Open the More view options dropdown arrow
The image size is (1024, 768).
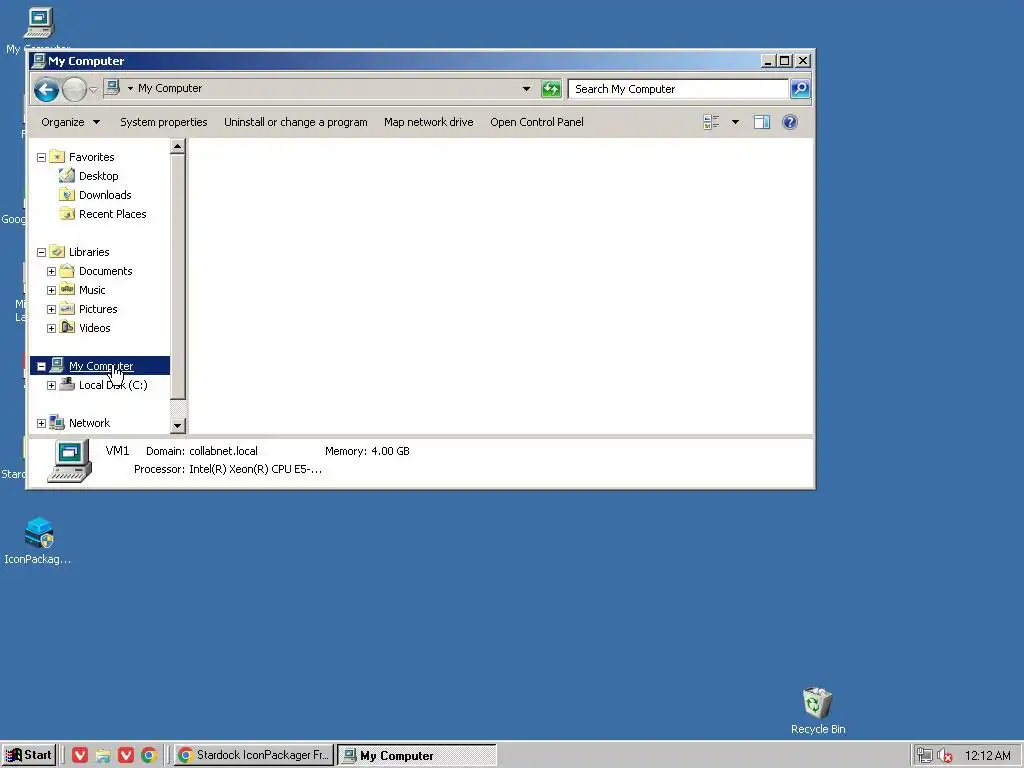pyautogui.click(x=735, y=122)
